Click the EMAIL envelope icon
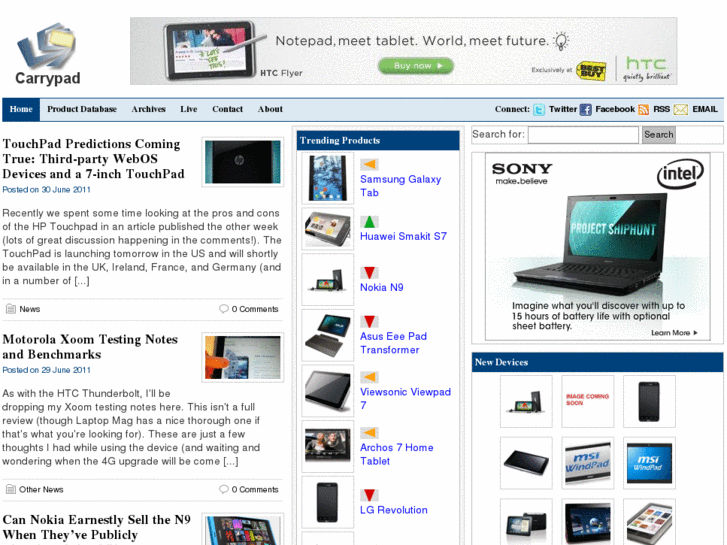This screenshot has height=545, width=727. point(681,109)
